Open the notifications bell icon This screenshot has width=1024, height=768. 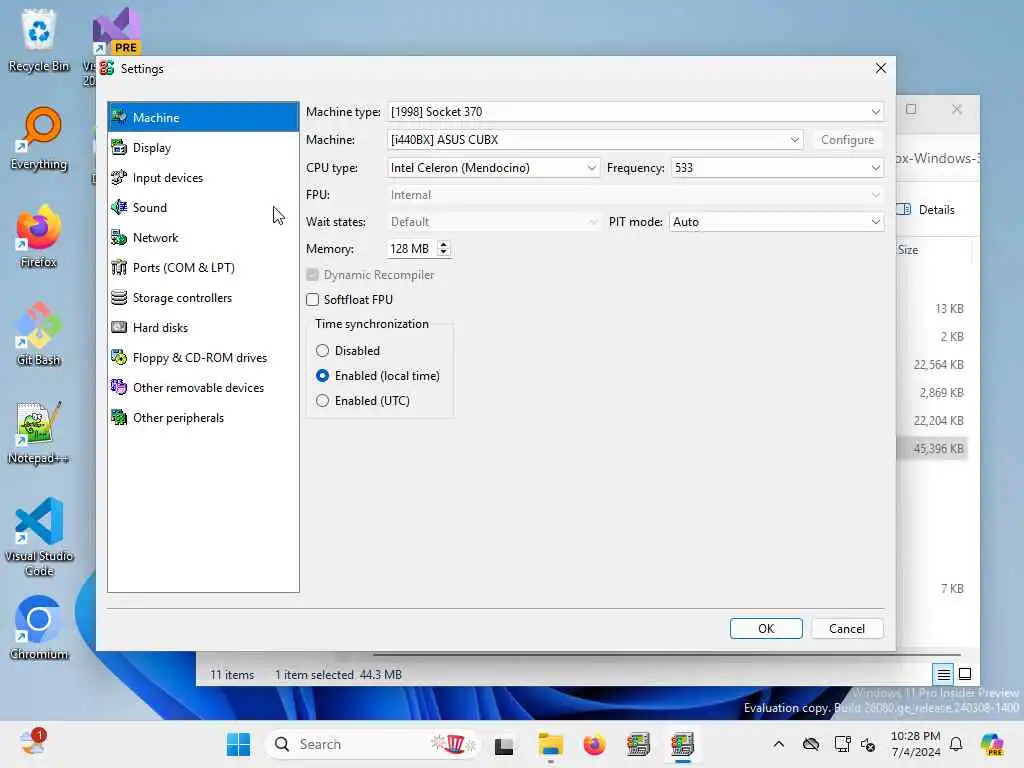click(x=956, y=744)
